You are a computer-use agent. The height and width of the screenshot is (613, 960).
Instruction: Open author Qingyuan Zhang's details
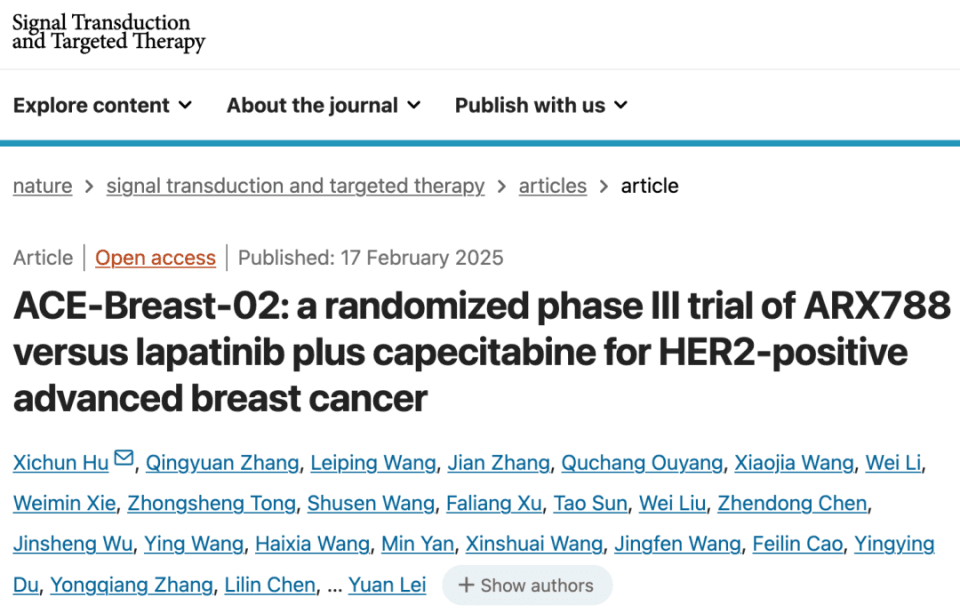coord(222,463)
